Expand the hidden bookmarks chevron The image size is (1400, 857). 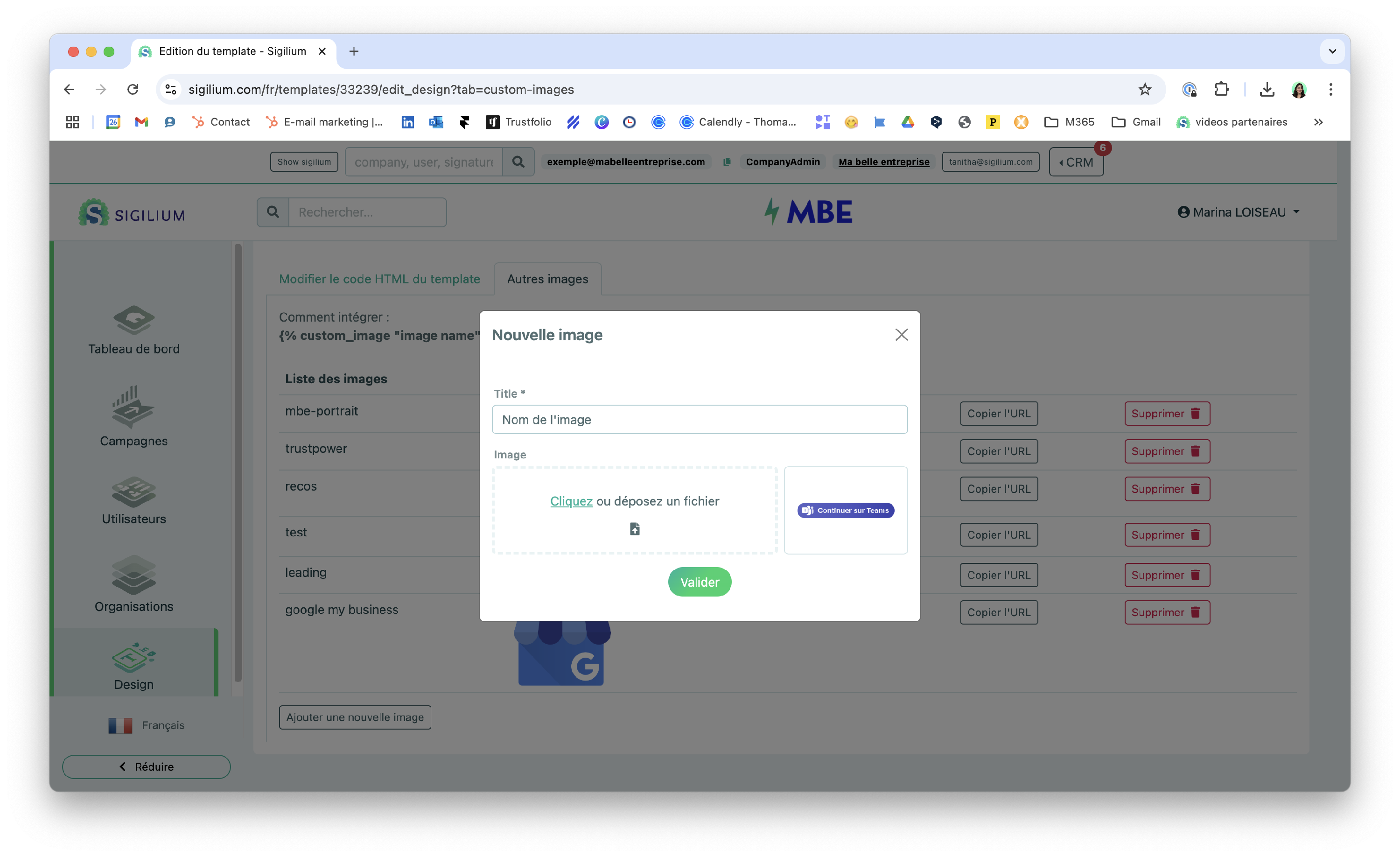[1318, 122]
